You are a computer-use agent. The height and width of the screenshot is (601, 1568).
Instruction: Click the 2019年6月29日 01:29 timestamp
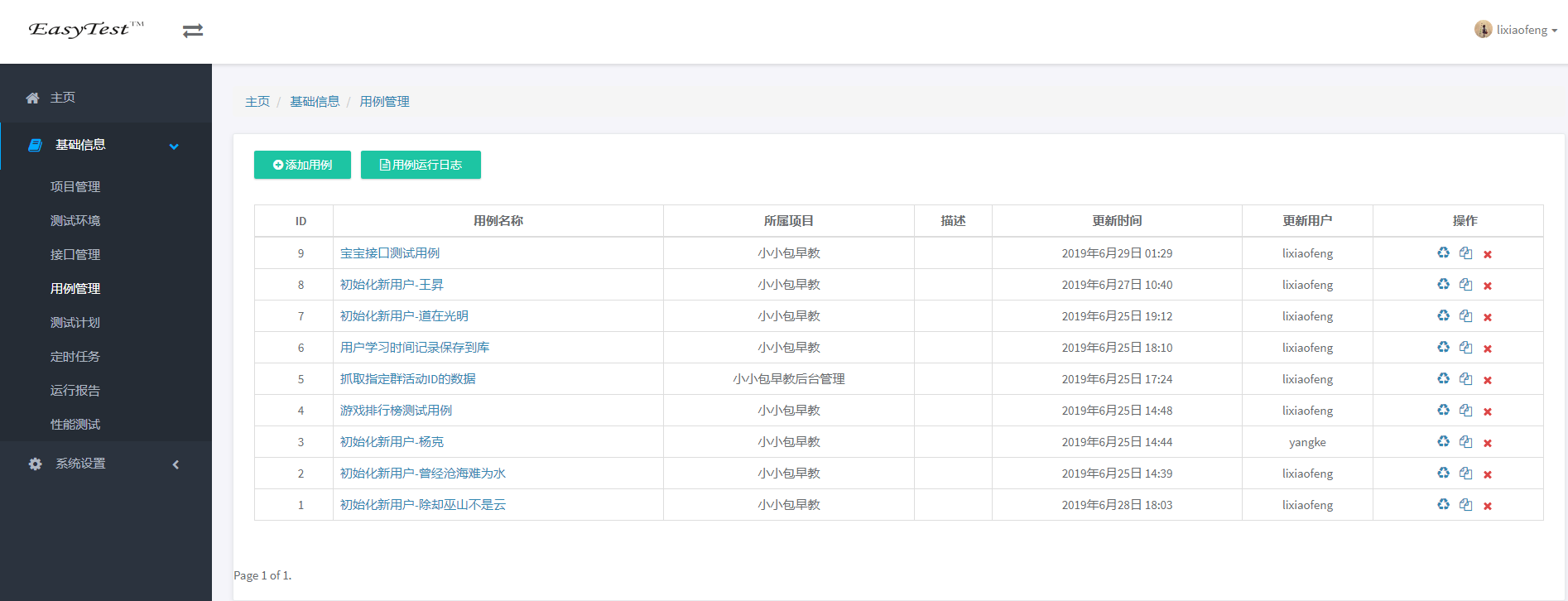tap(1117, 253)
